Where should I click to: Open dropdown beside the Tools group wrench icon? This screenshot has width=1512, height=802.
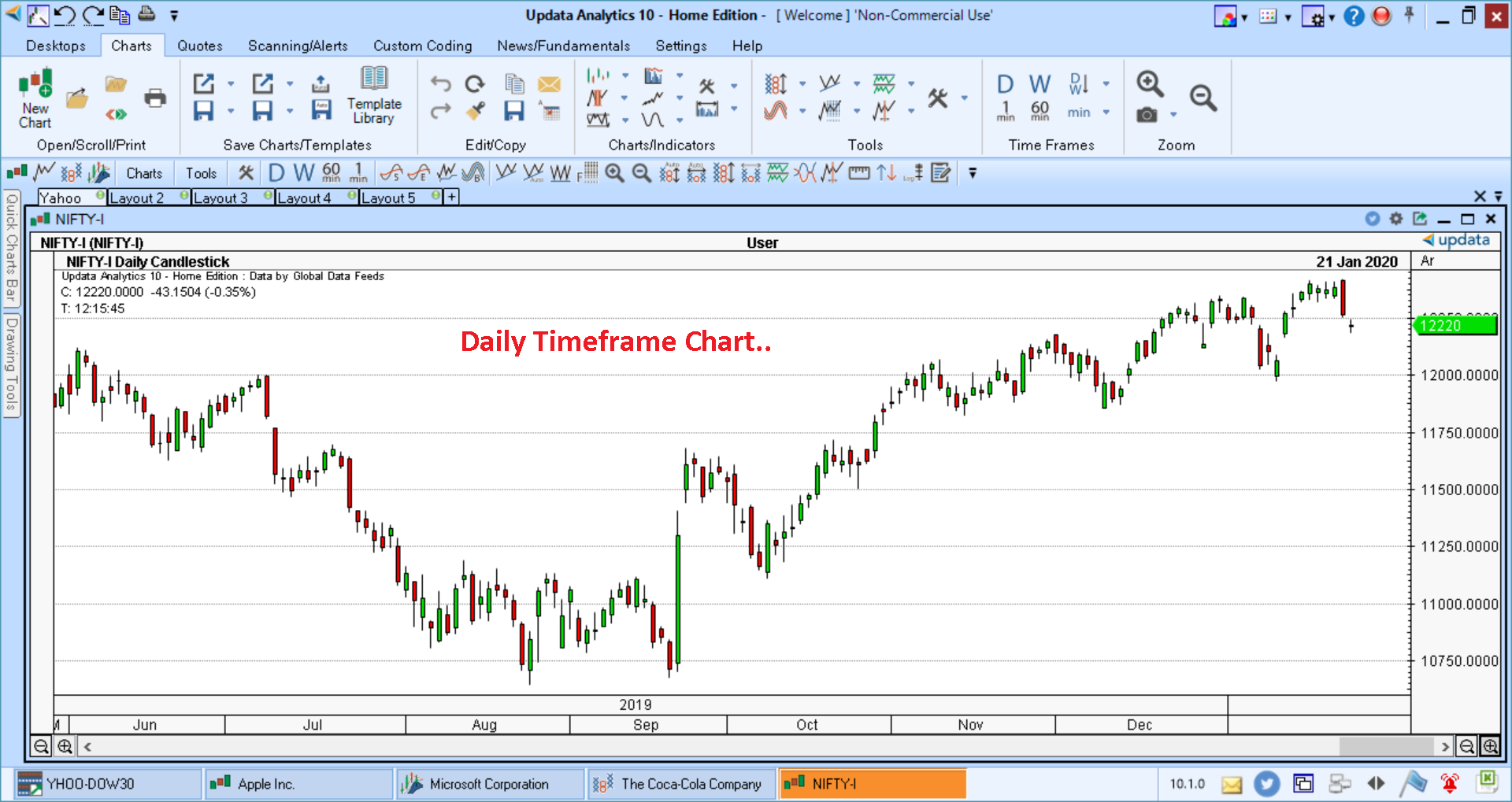(x=964, y=98)
